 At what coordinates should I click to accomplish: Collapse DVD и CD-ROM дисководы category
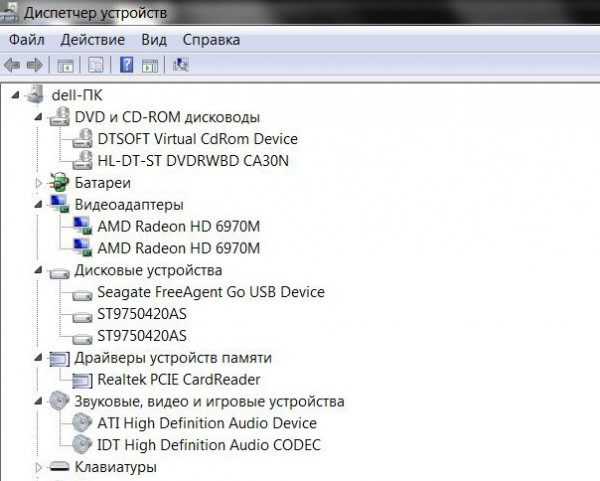[38, 117]
